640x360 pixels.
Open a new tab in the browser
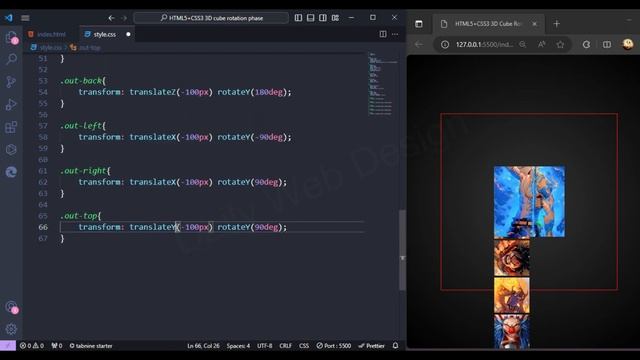[x=557, y=24]
